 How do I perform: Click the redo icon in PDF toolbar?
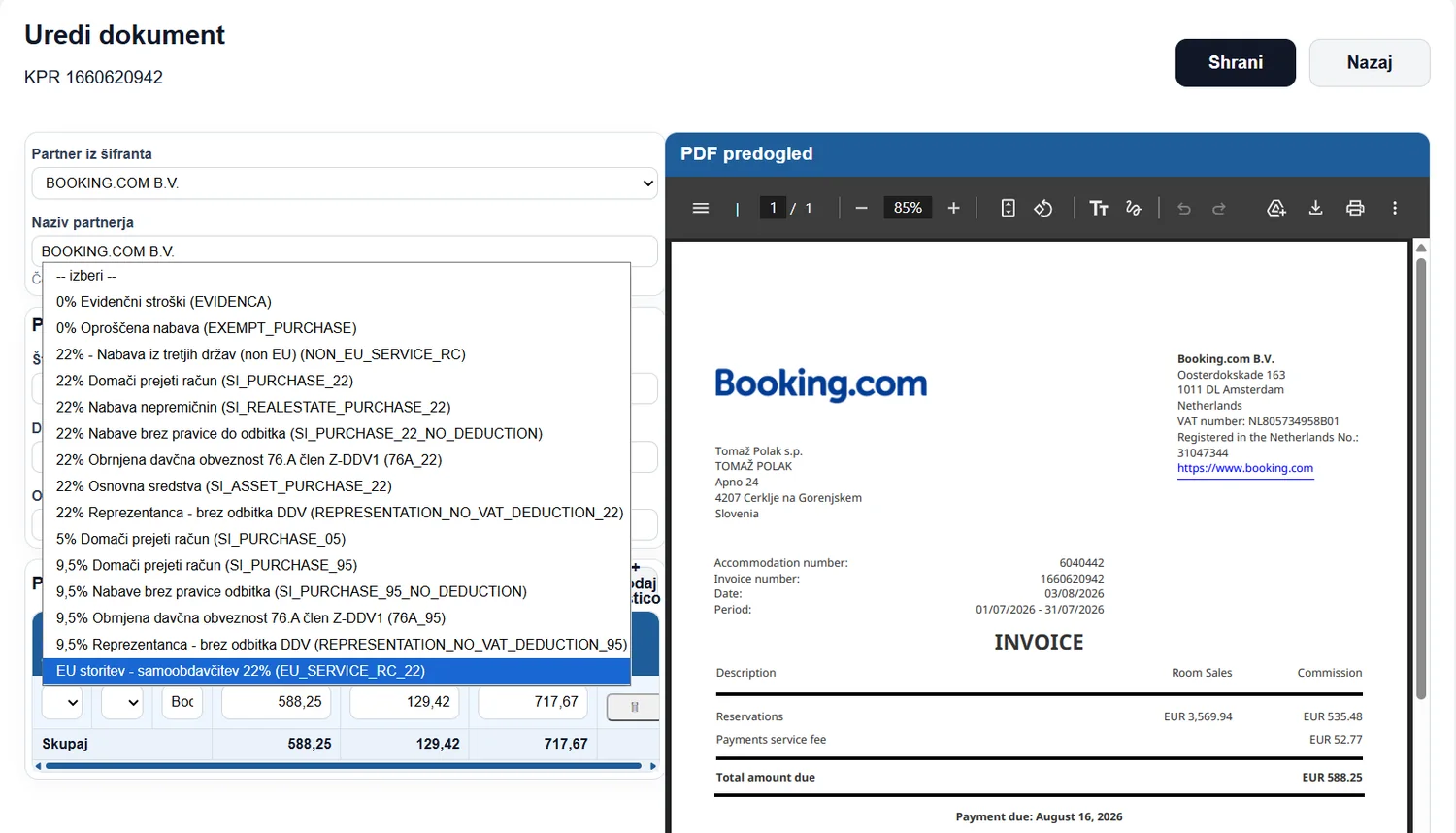[1219, 208]
